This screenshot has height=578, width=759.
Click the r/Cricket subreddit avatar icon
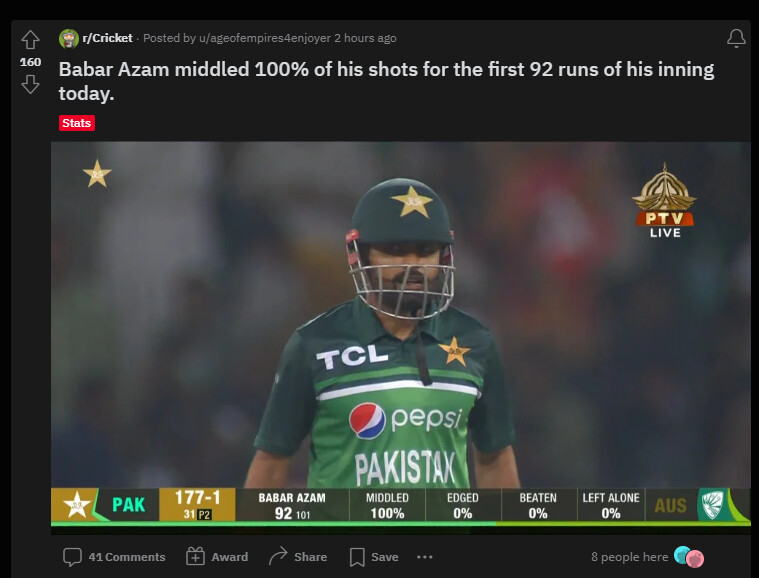tap(69, 38)
